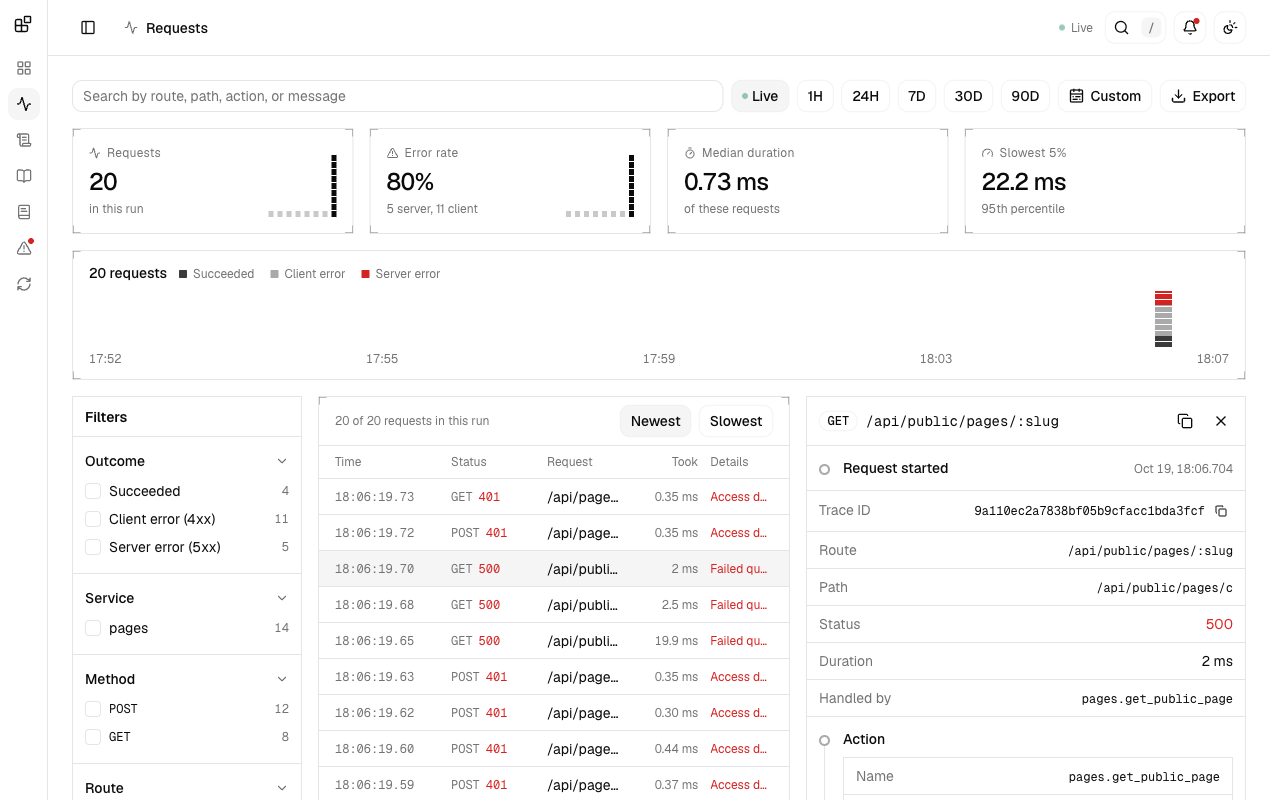The height and width of the screenshot is (800, 1280).
Task: Copy the Trace ID value
Action: click(1221, 511)
